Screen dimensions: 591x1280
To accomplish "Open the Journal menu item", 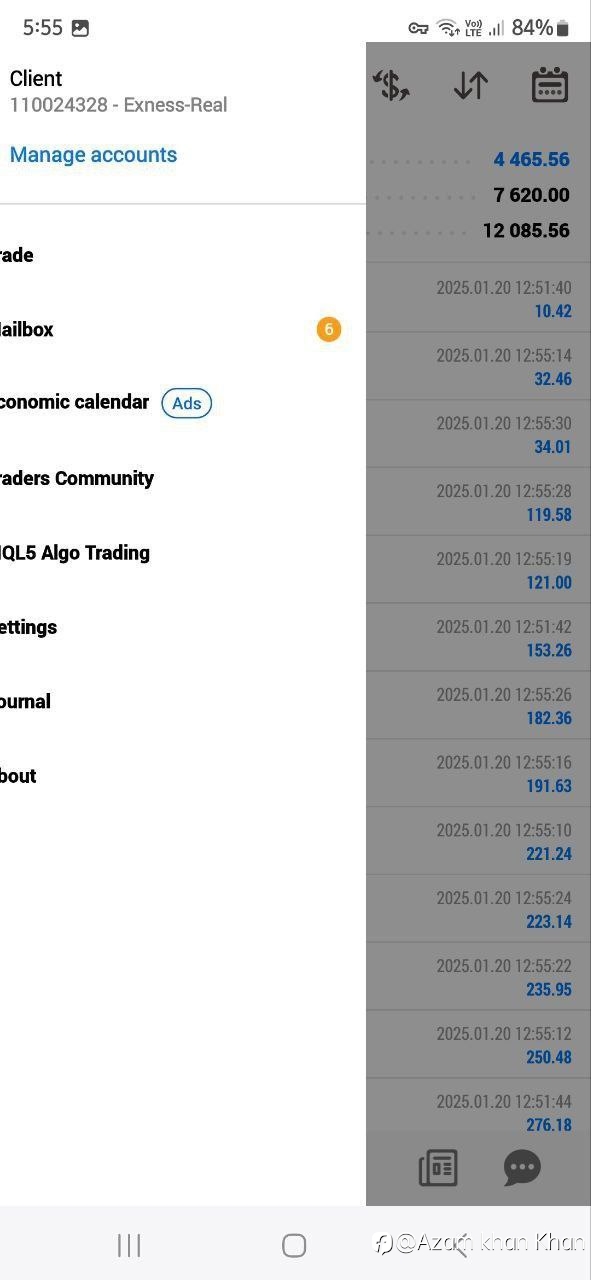I will [x=183, y=701].
